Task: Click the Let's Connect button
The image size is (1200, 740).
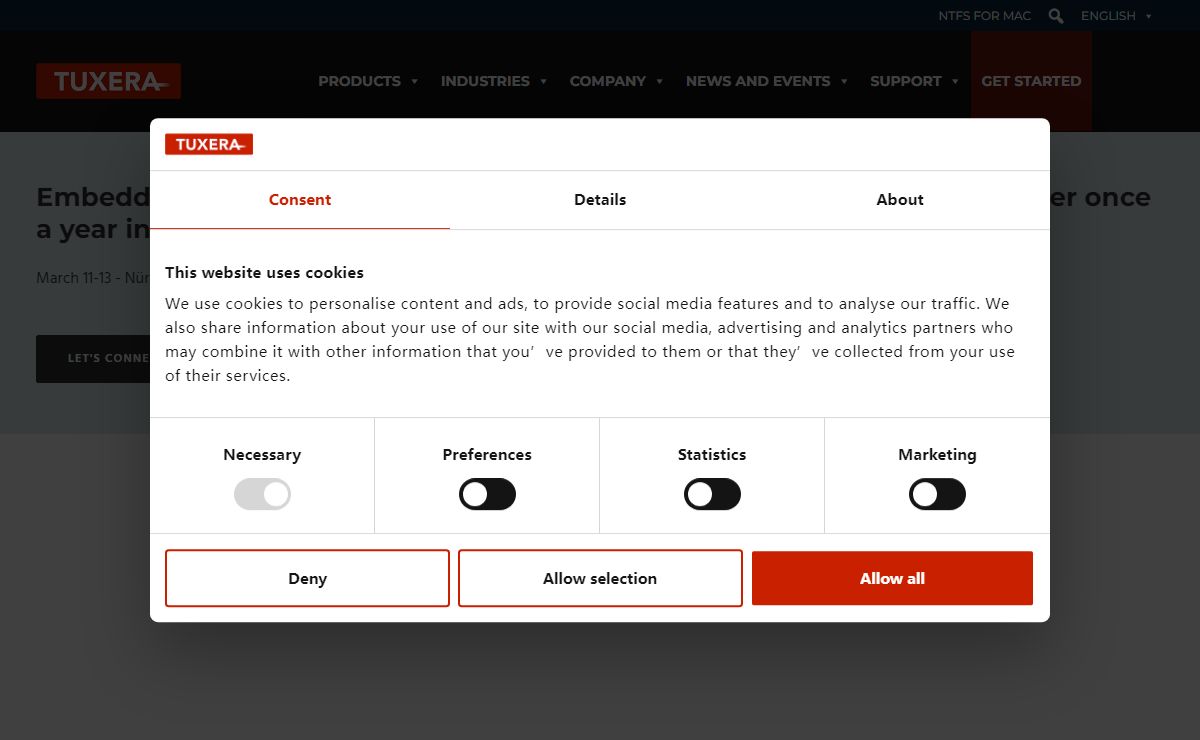Action: coord(93,358)
